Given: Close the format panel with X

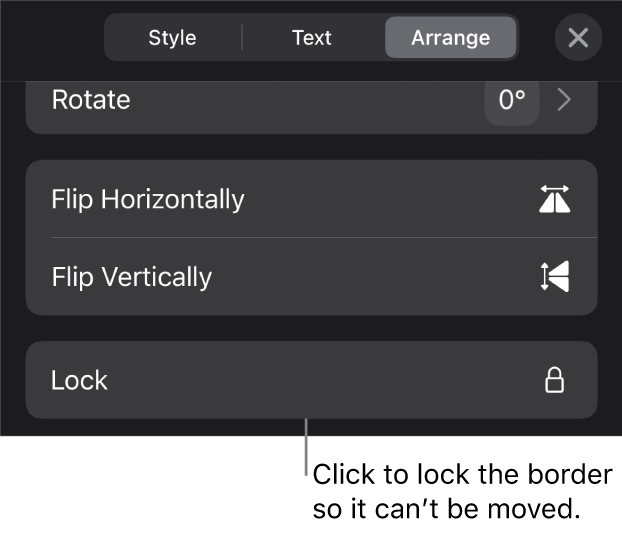Looking at the screenshot, I should (578, 38).
